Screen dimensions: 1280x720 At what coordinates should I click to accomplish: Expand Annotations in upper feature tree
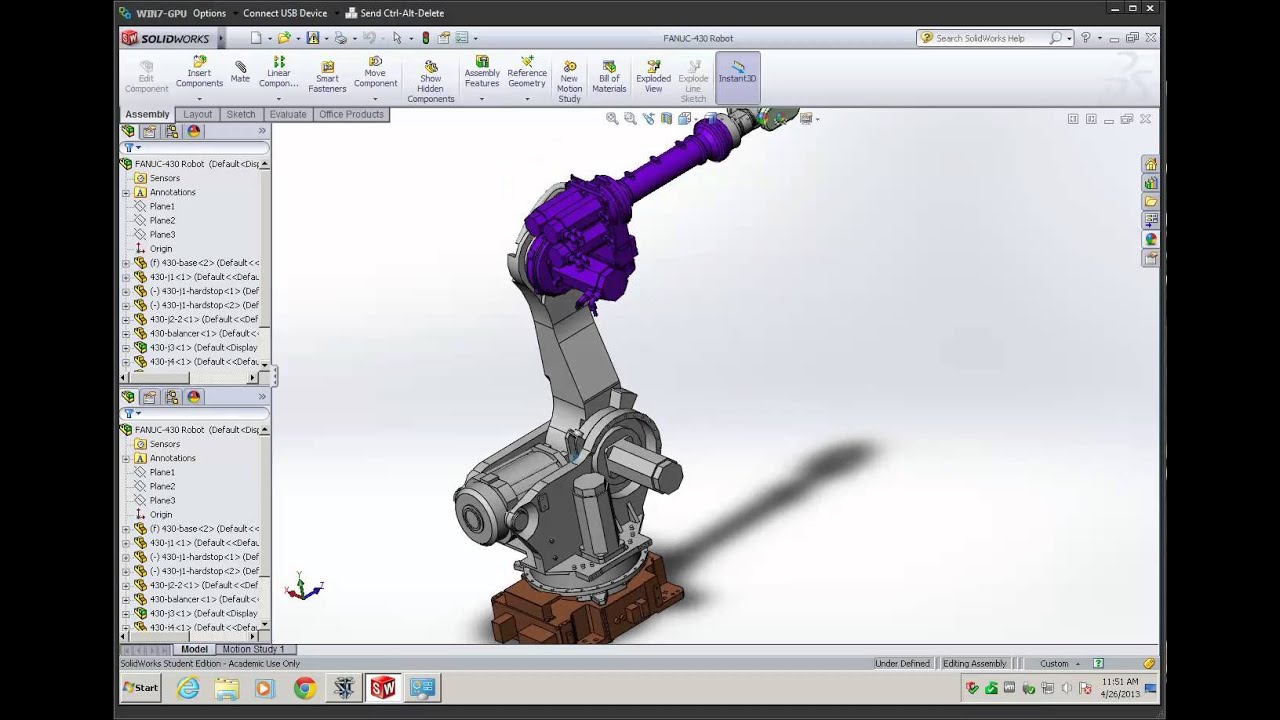[x=126, y=192]
